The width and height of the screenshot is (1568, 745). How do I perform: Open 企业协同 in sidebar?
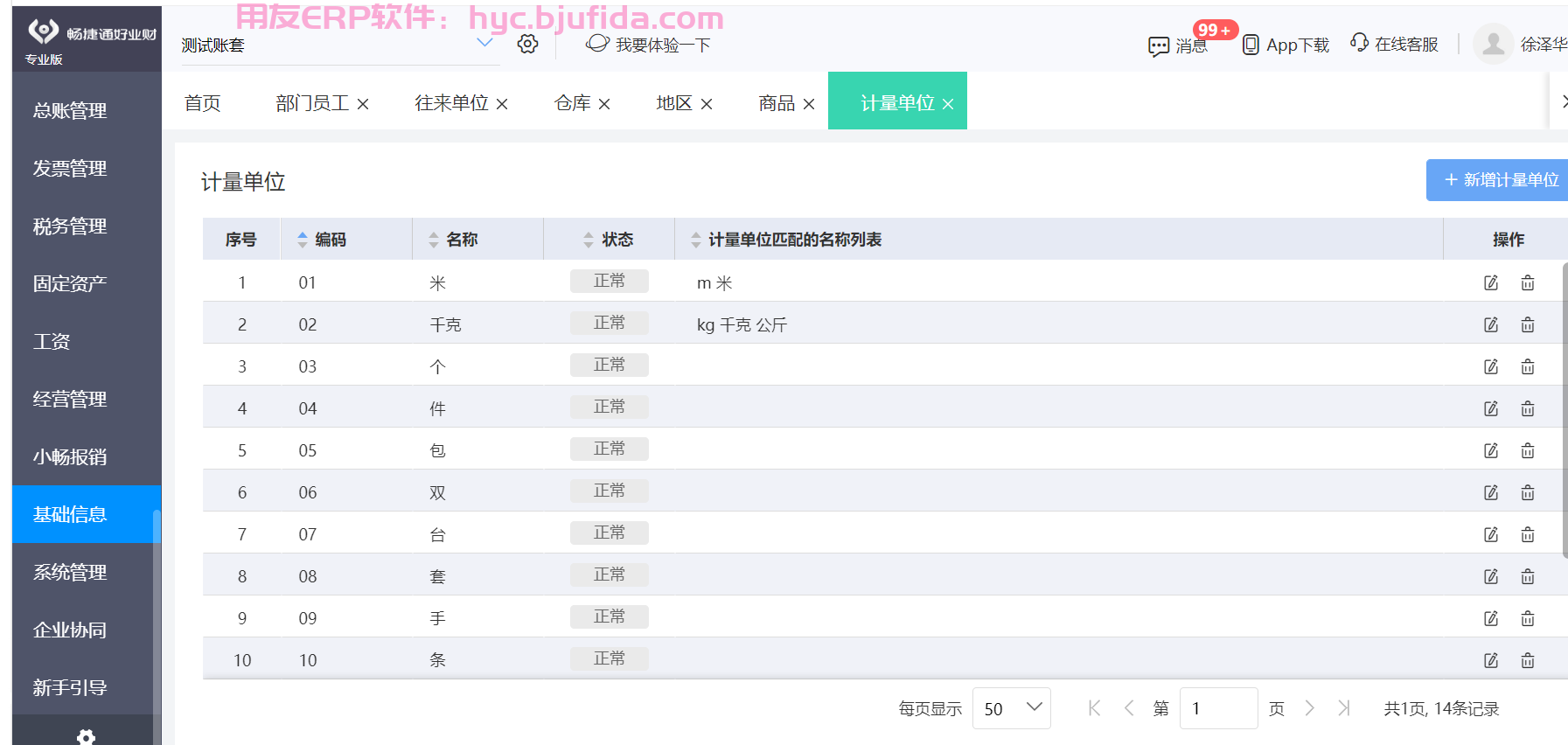pyautogui.click(x=87, y=630)
